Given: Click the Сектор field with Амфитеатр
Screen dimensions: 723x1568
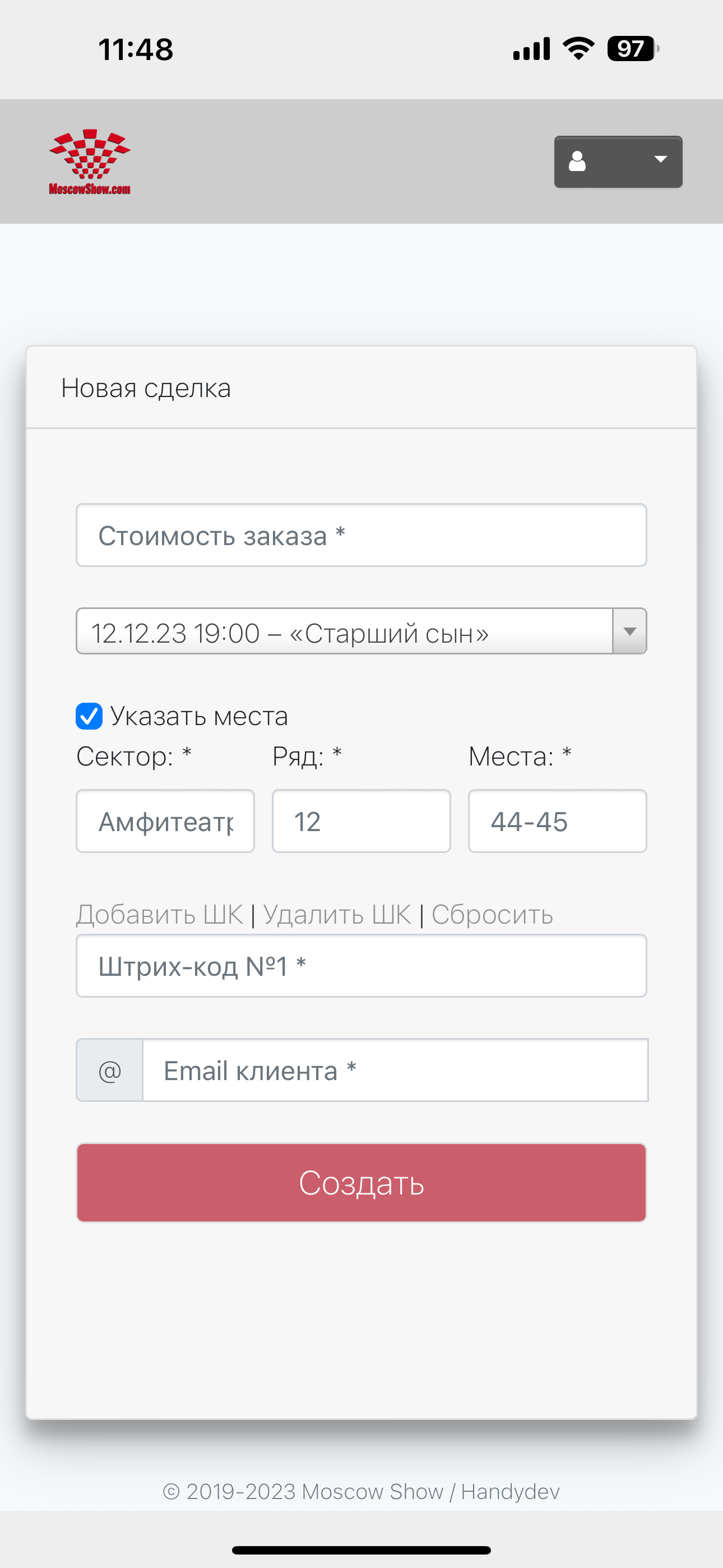Looking at the screenshot, I should [165, 821].
